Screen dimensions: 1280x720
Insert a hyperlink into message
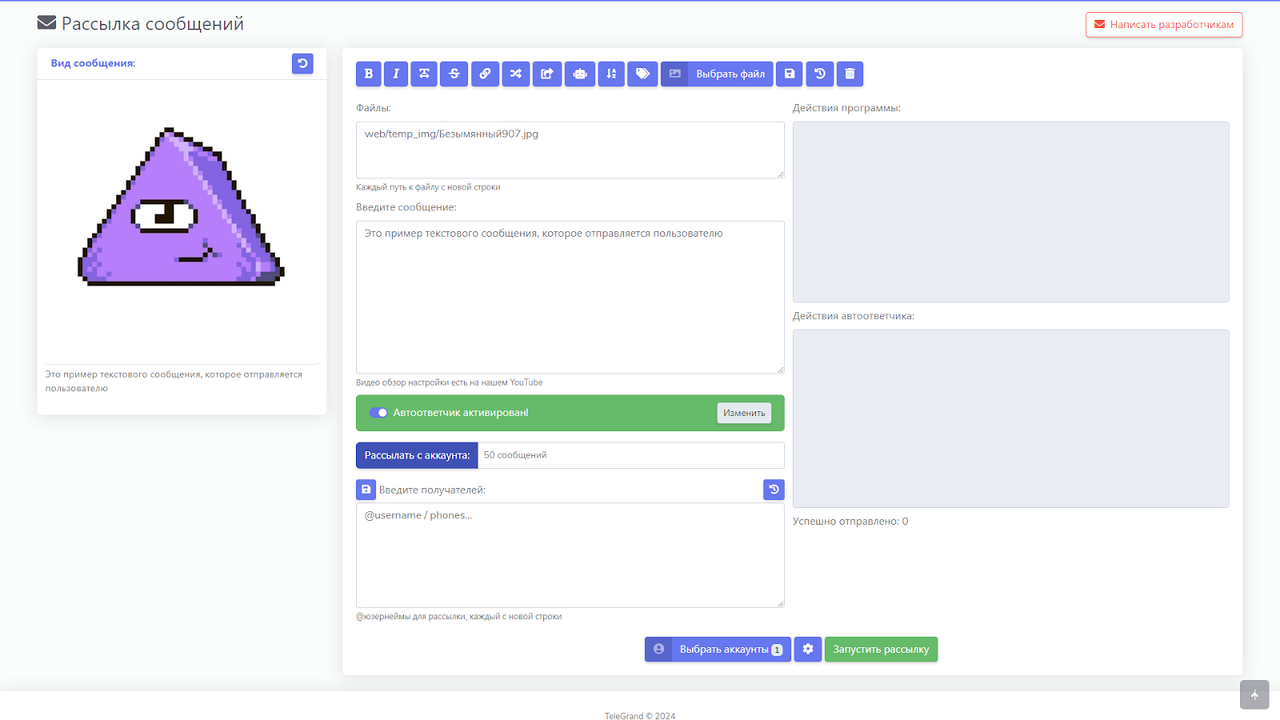485,74
